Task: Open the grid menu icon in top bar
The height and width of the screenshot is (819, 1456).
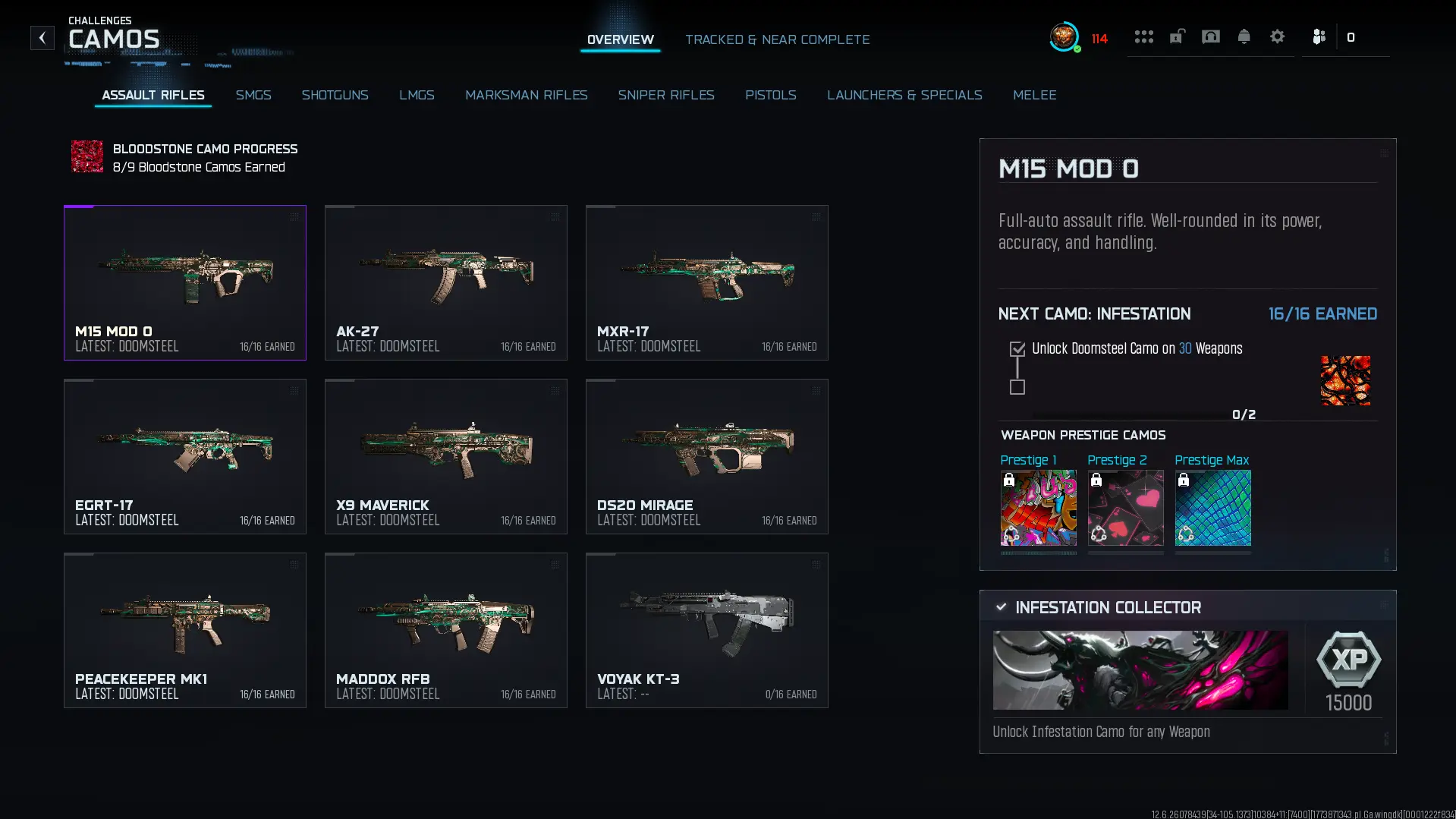Action: [1143, 36]
